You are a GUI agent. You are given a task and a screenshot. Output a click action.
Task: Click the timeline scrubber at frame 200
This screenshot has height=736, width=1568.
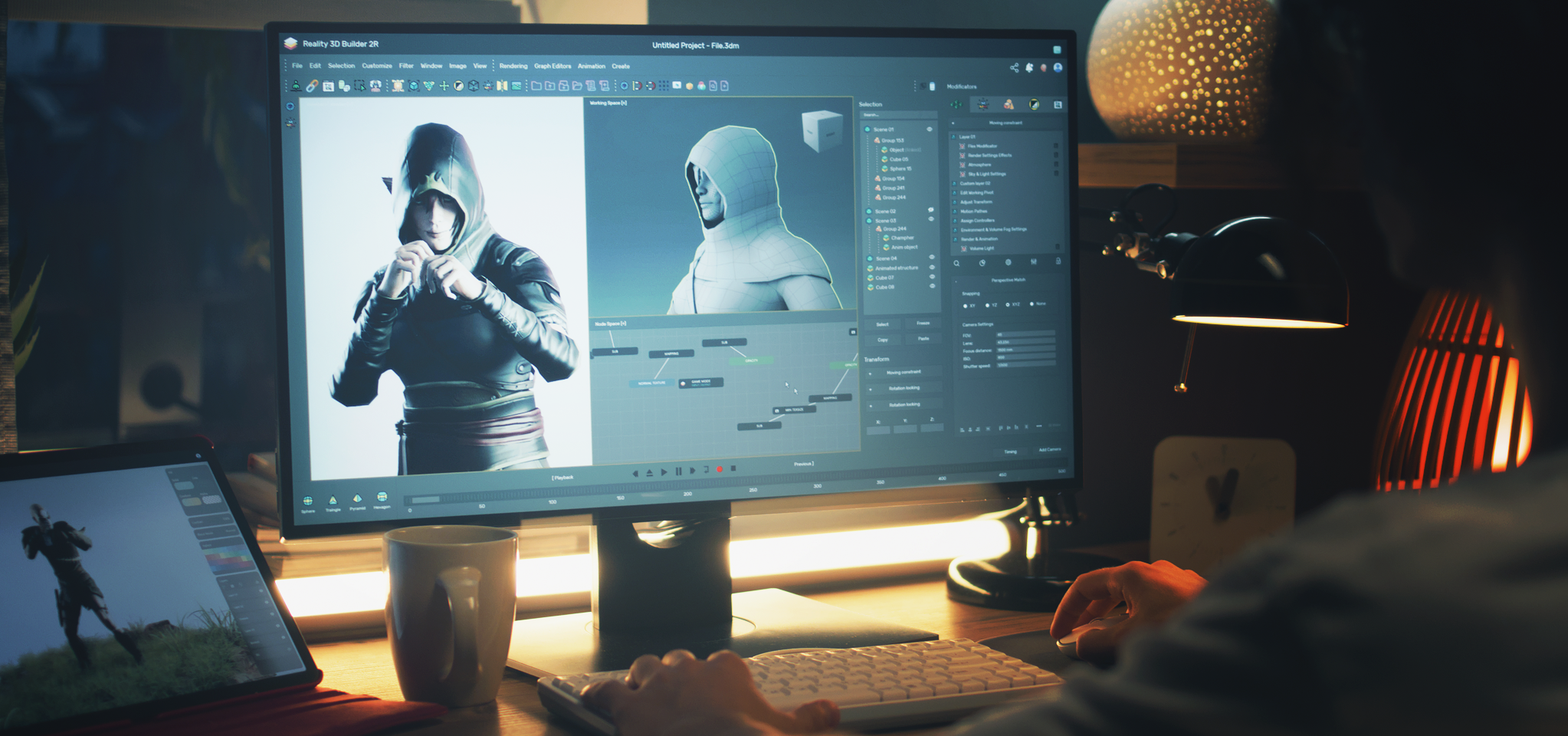687,495
